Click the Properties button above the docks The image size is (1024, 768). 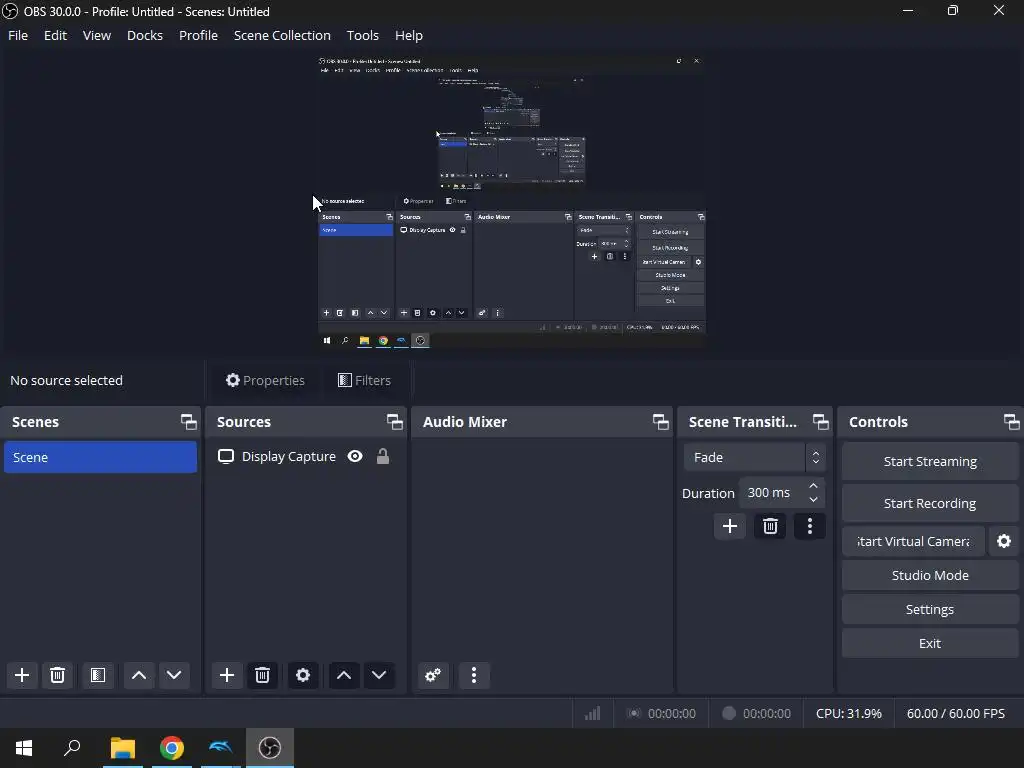(x=265, y=380)
